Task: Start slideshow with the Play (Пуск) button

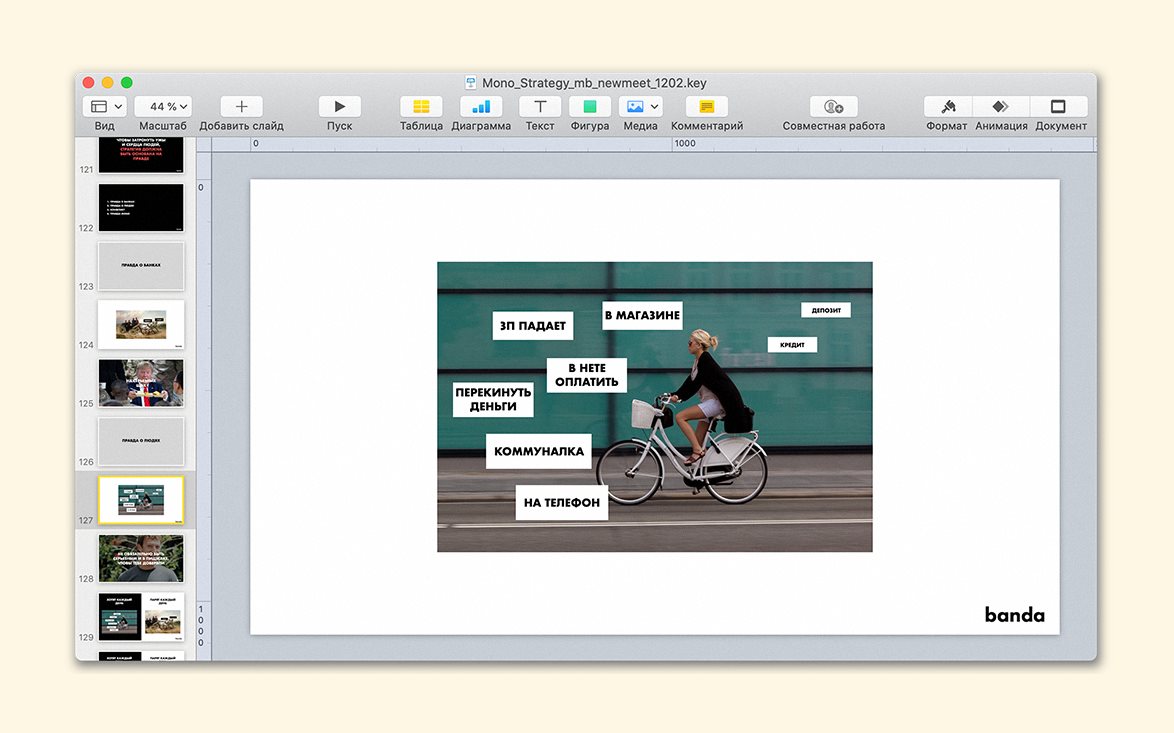Action: pos(339,106)
